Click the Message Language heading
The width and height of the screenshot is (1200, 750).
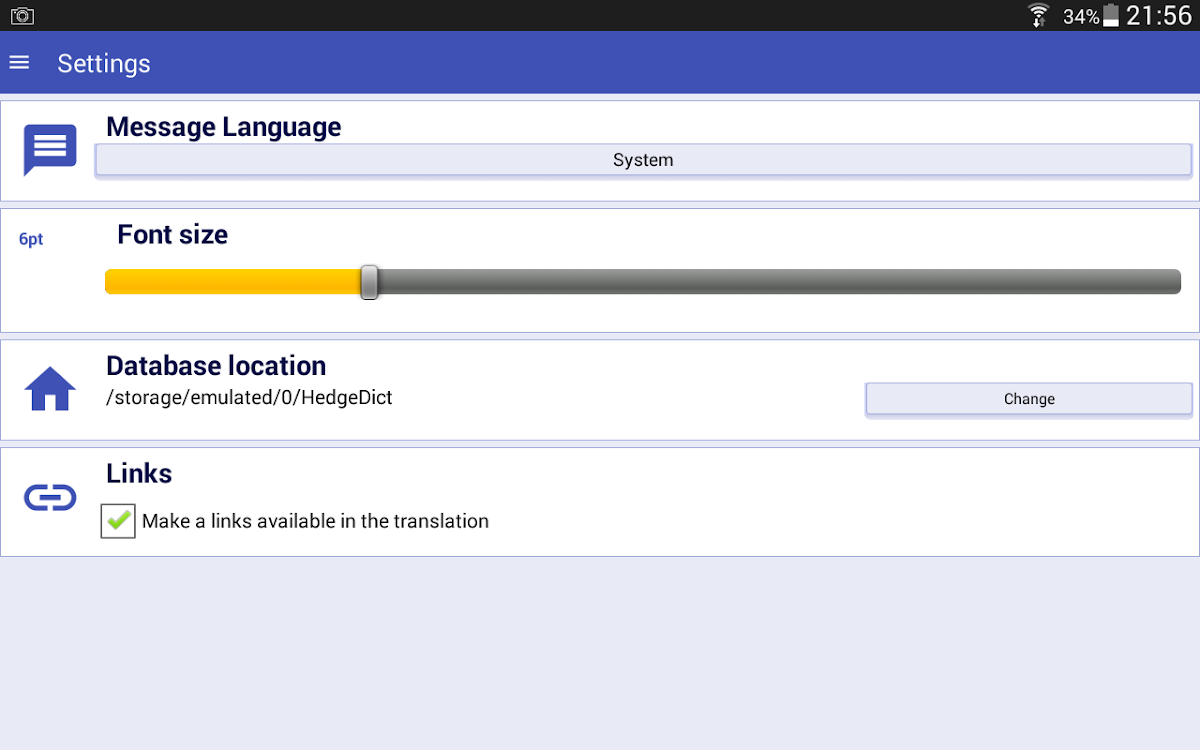[x=223, y=127]
